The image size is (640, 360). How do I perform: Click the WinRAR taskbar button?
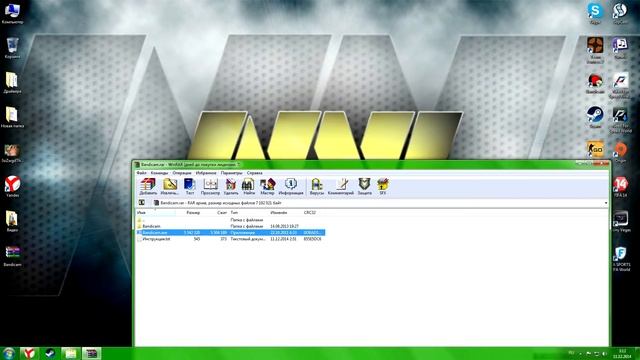click(x=91, y=353)
